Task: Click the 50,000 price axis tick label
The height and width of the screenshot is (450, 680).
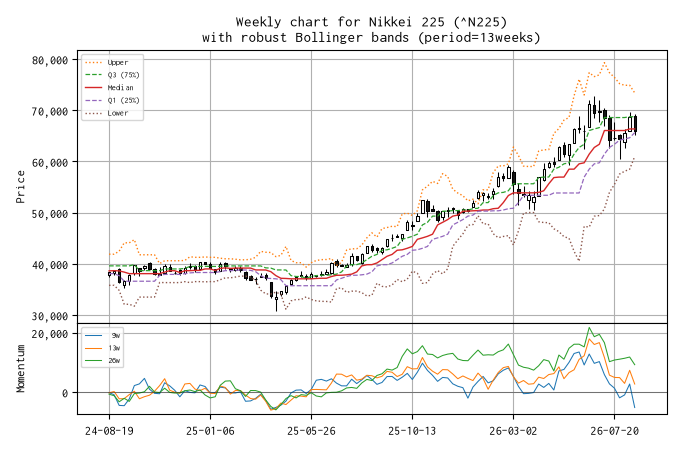Action: click(x=50, y=214)
